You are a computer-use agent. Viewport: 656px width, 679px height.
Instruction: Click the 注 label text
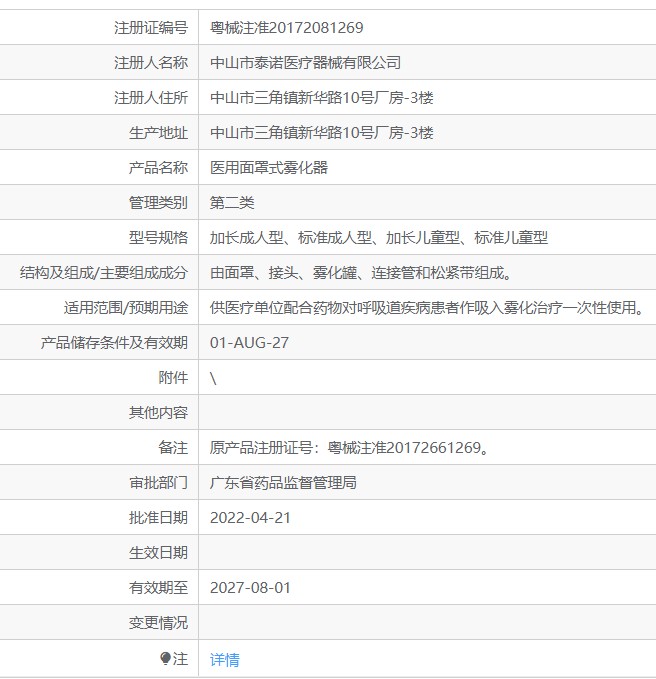180,659
